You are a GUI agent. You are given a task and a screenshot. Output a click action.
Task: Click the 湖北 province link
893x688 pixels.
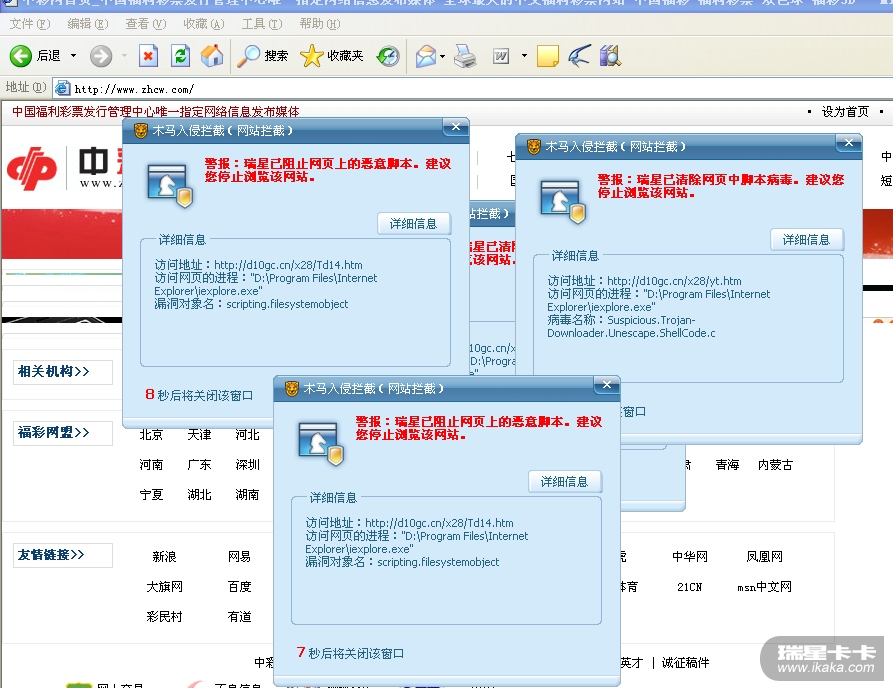click(199, 495)
